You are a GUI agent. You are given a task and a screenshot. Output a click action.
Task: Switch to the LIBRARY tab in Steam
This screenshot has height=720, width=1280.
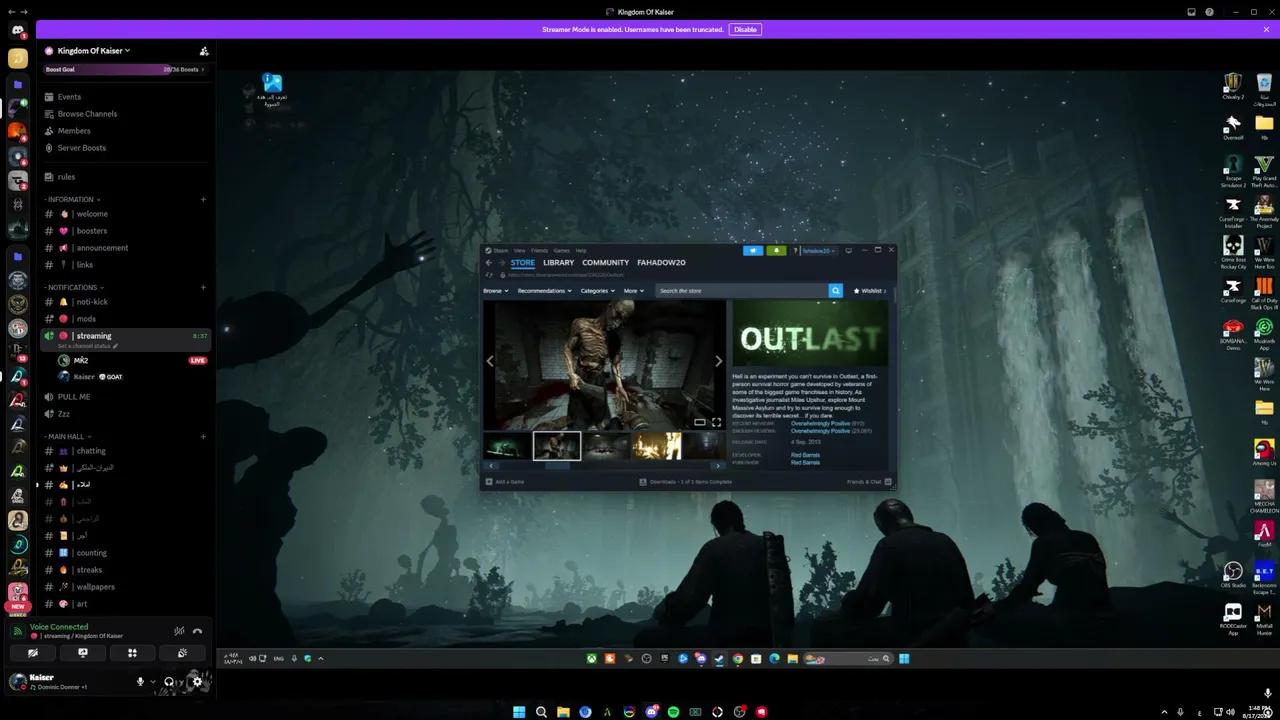click(559, 263)
